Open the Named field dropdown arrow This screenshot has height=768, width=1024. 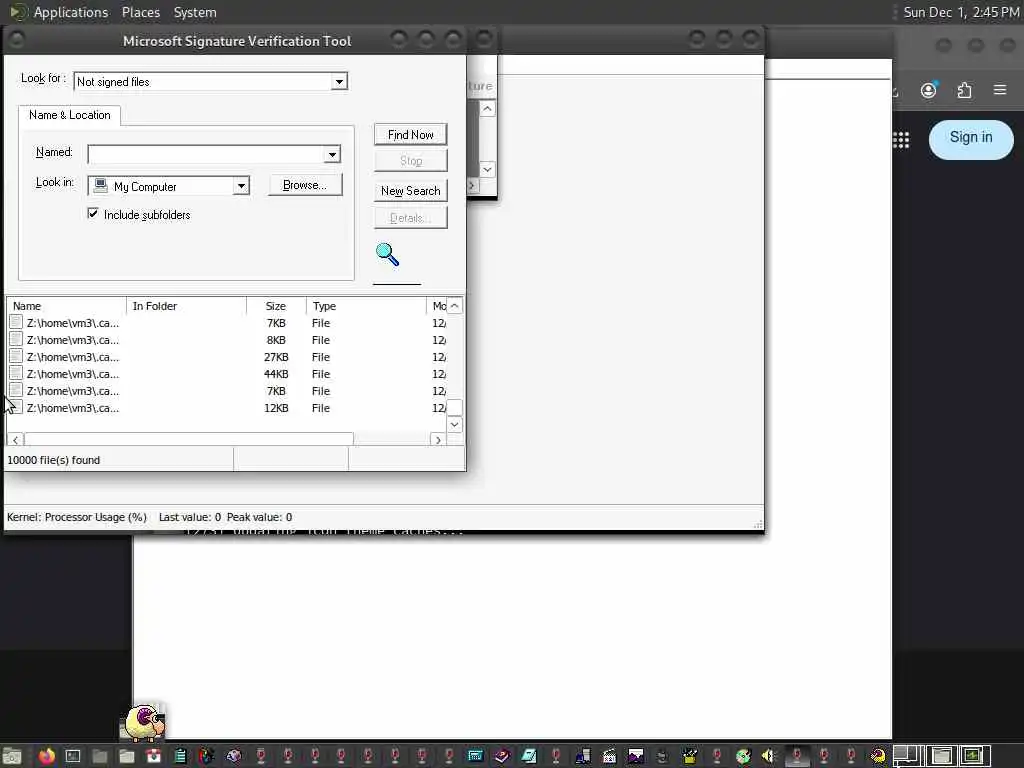pos(332,154)
